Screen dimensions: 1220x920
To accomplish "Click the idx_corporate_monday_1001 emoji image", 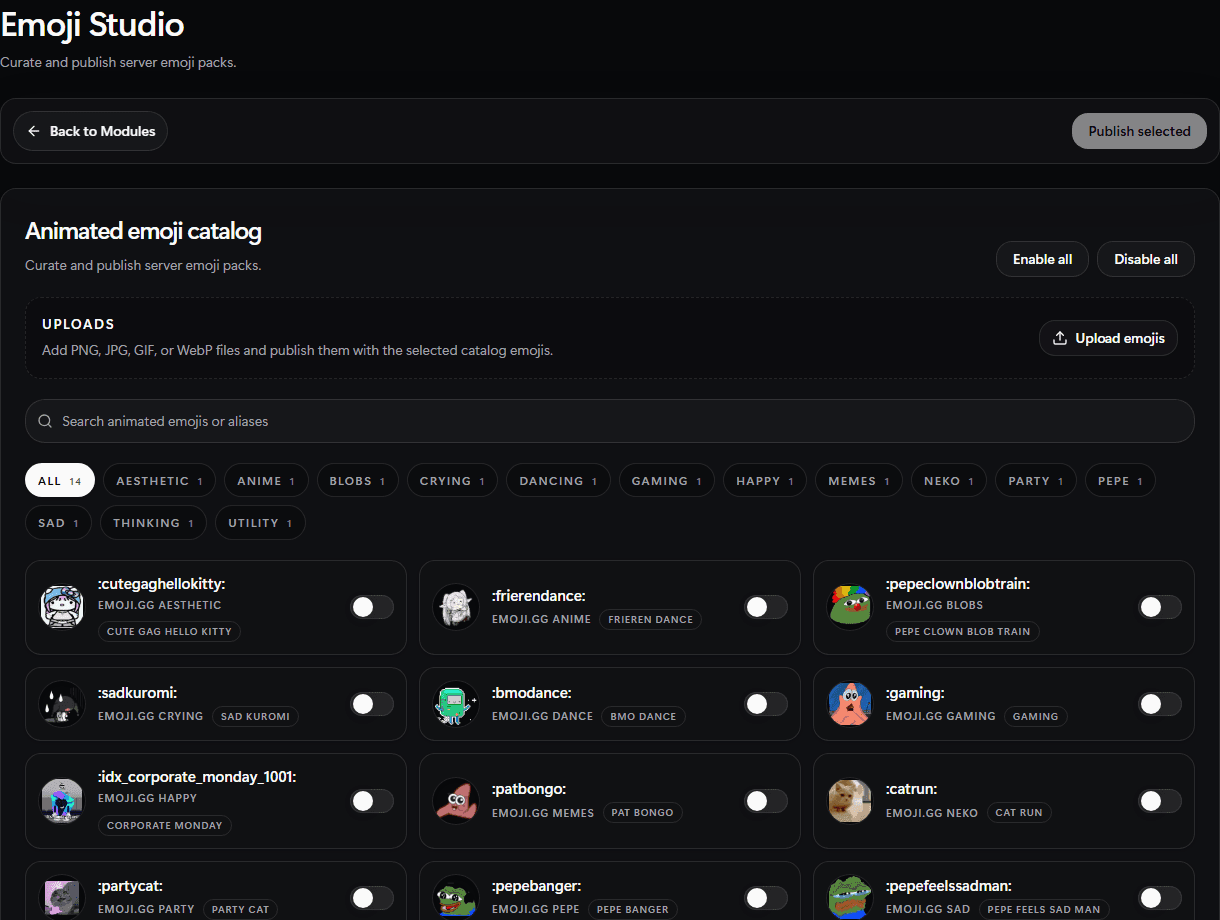I will [62, 801].
